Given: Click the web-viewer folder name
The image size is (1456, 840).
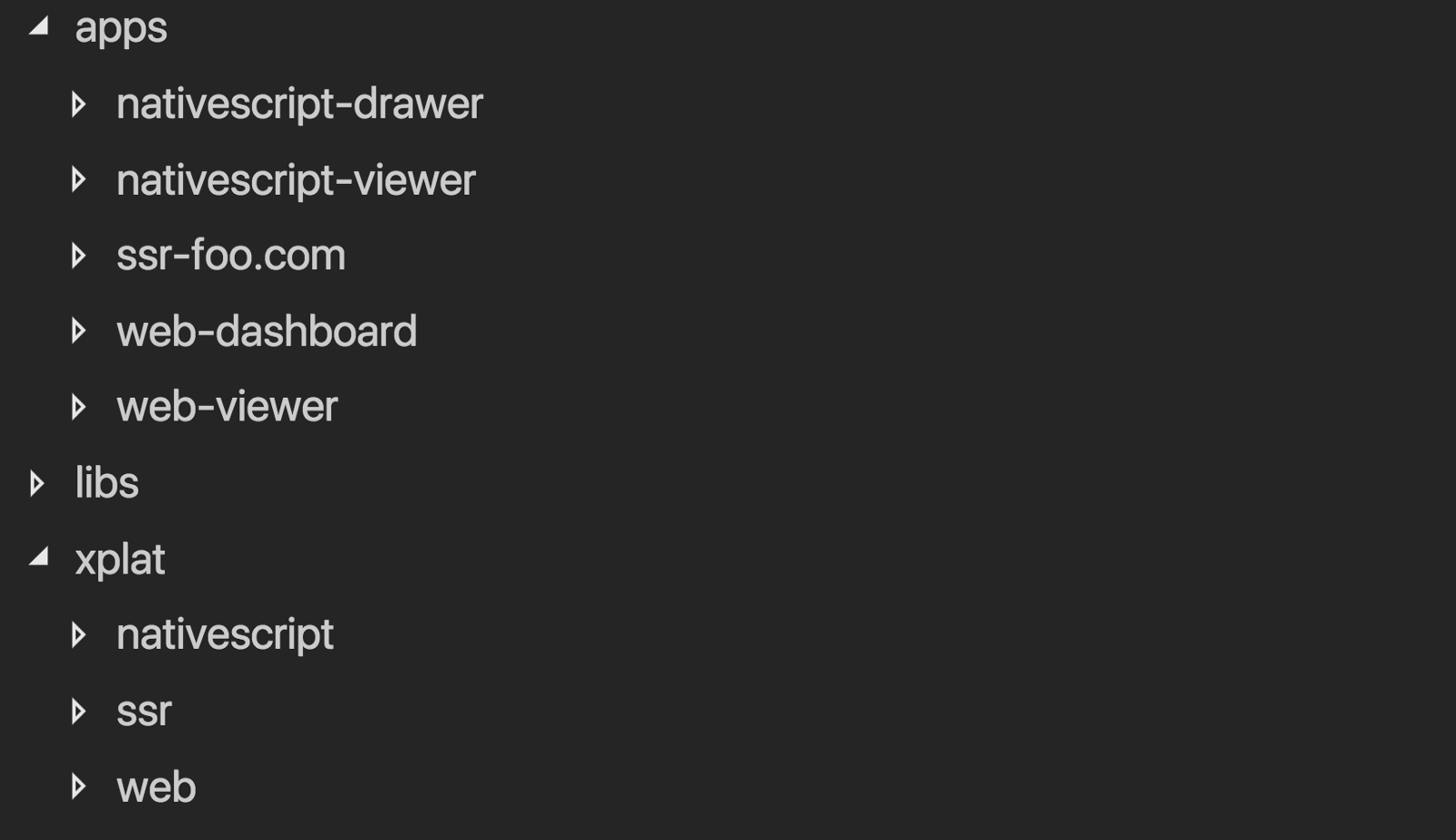Looking at the screenshot, I should point(227,407).
